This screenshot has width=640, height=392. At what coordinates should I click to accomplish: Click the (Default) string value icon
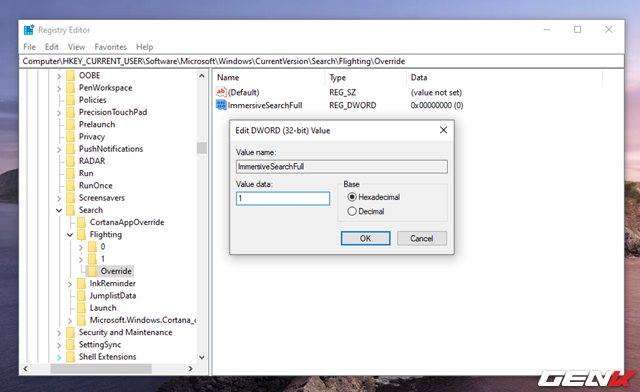[221, 92]
